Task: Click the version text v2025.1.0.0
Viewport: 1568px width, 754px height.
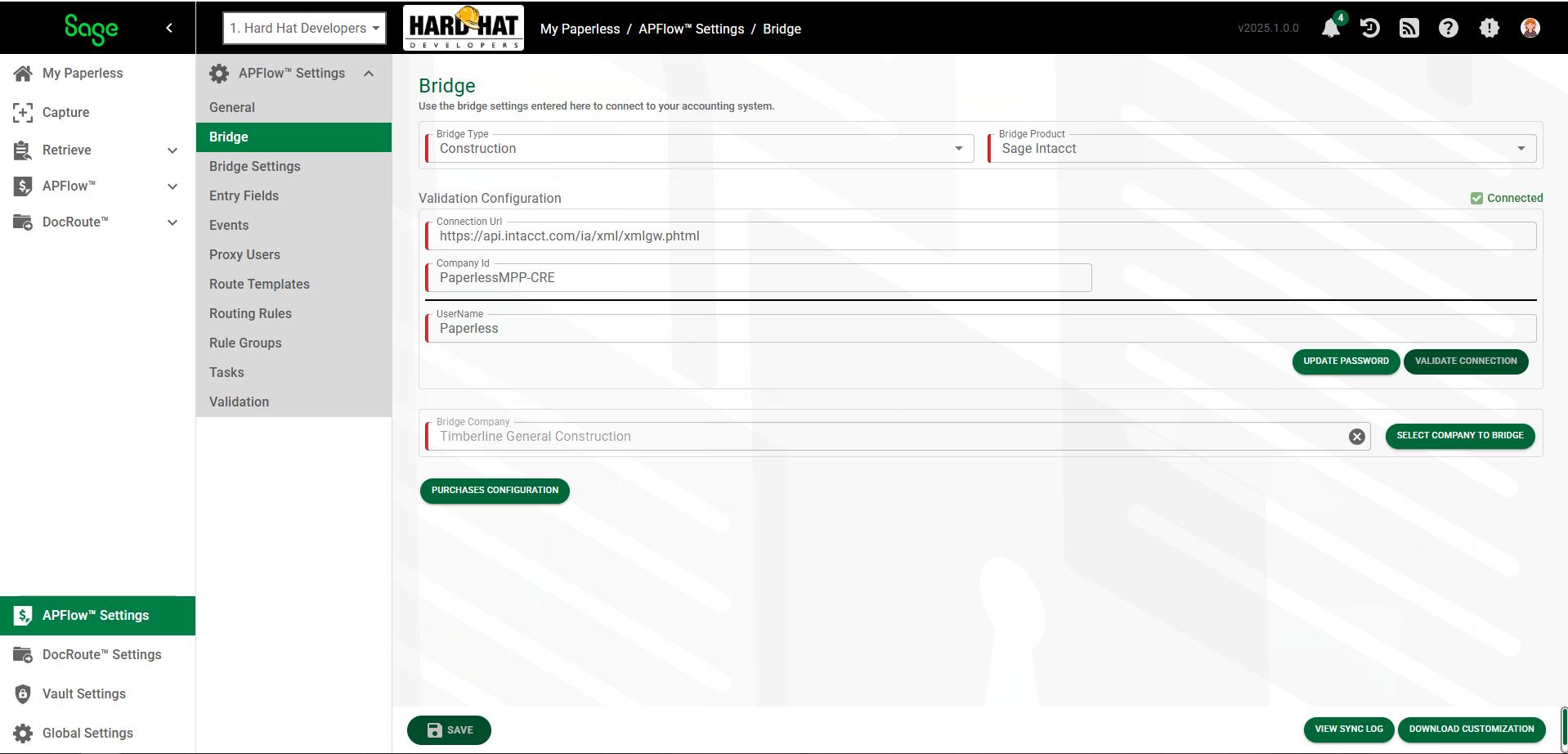Action: click(1268, 28)
